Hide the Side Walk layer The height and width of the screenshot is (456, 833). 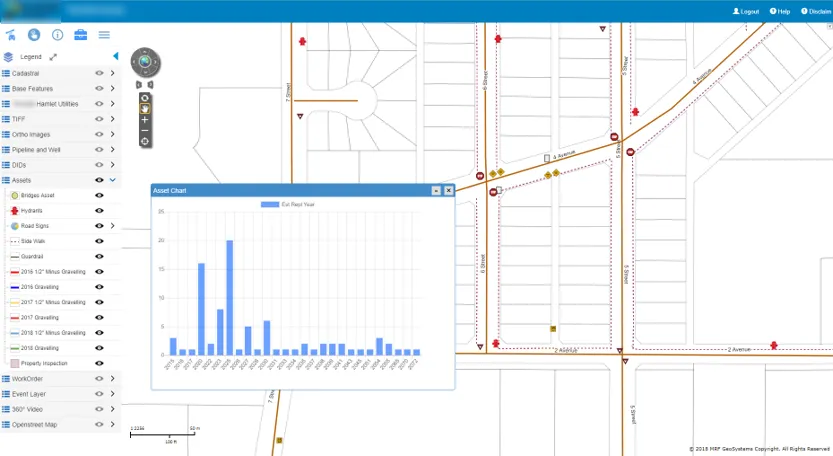click(x=99, y=241)
